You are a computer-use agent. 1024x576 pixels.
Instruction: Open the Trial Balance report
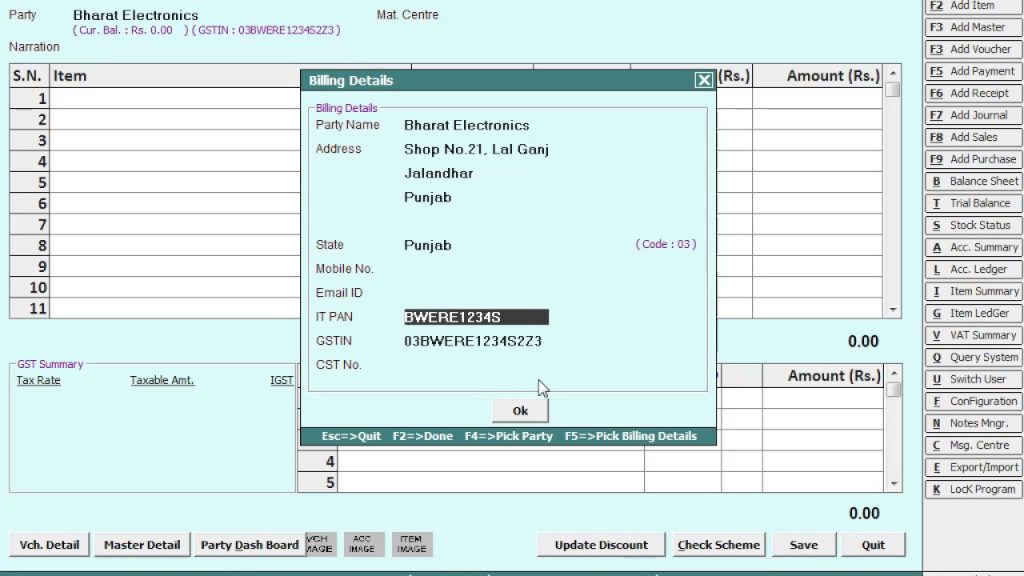click(x=973, y=203)
